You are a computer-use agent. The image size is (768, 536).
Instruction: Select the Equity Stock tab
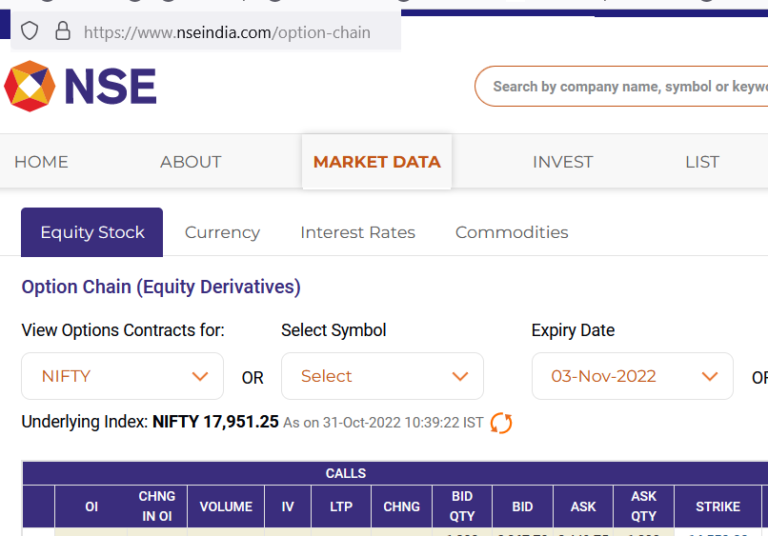click(x=92, y=232)
